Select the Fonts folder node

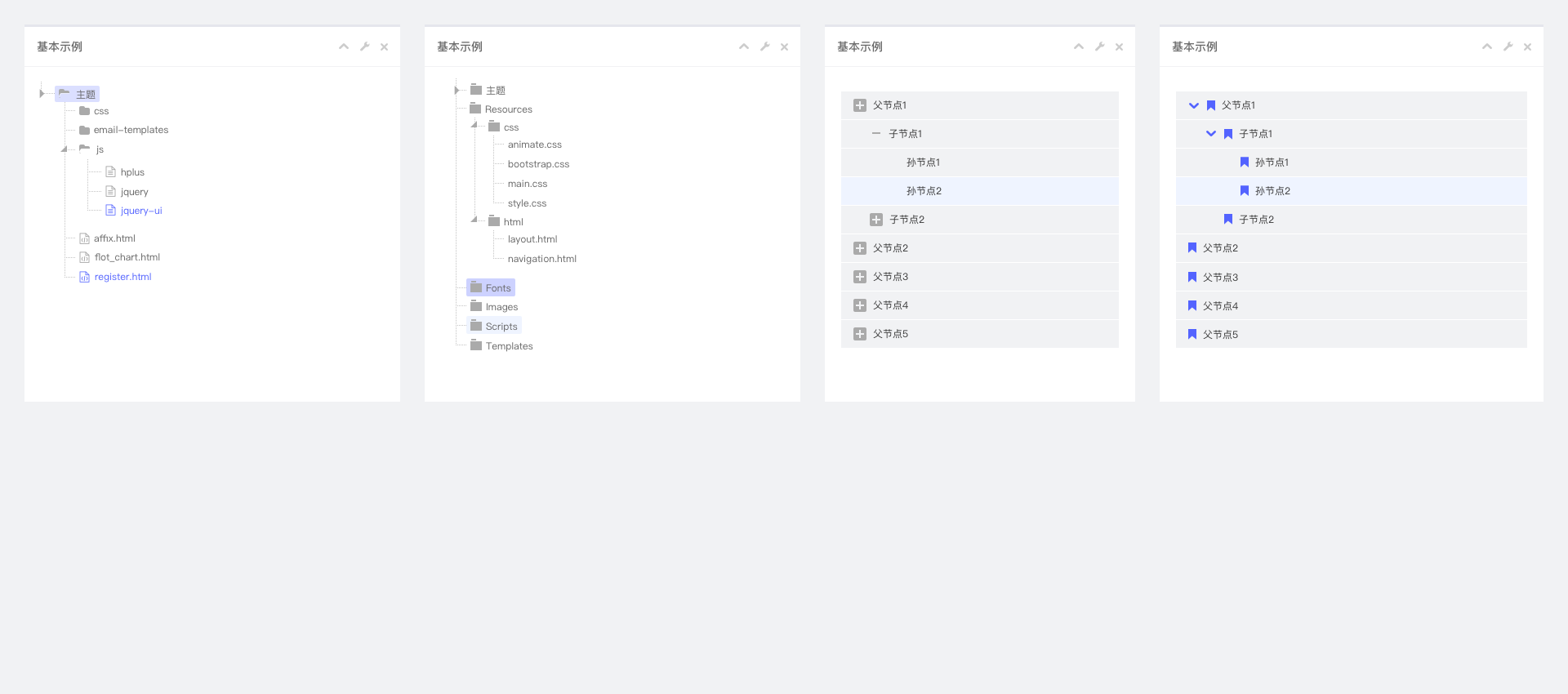[x=497, y=288]
